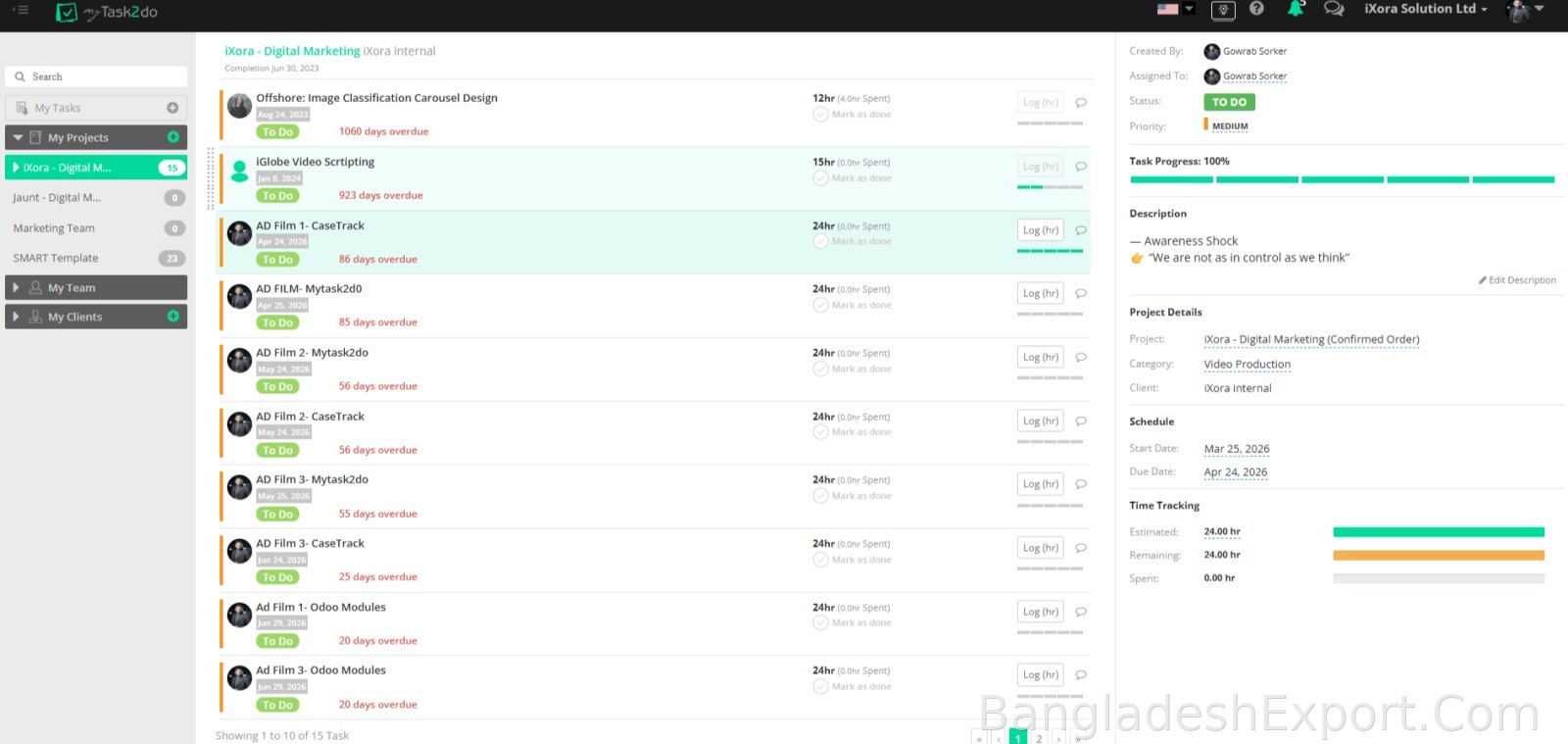Image resolution: width=1568 pixels, height=744 pixels.
Task: Open the iXora - Digital Marketing project title link
Action: (x=292, y=51)
